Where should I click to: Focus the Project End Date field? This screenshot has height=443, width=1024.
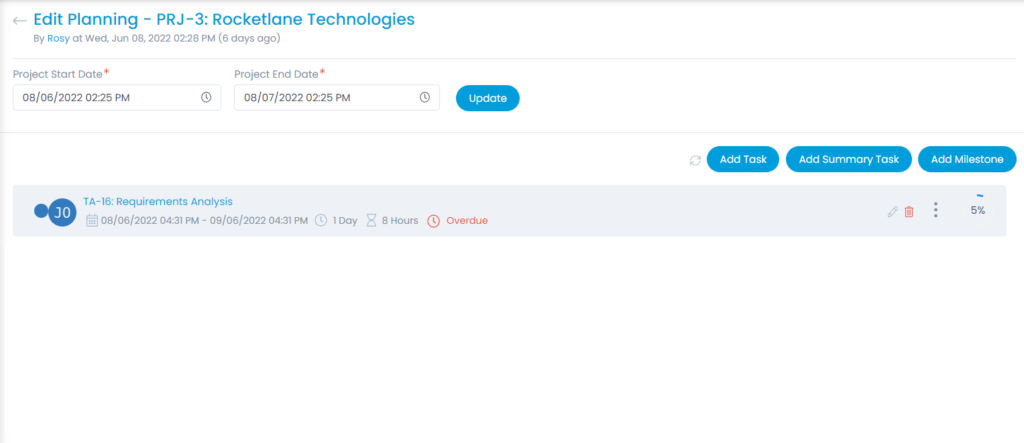pos(337,97)
